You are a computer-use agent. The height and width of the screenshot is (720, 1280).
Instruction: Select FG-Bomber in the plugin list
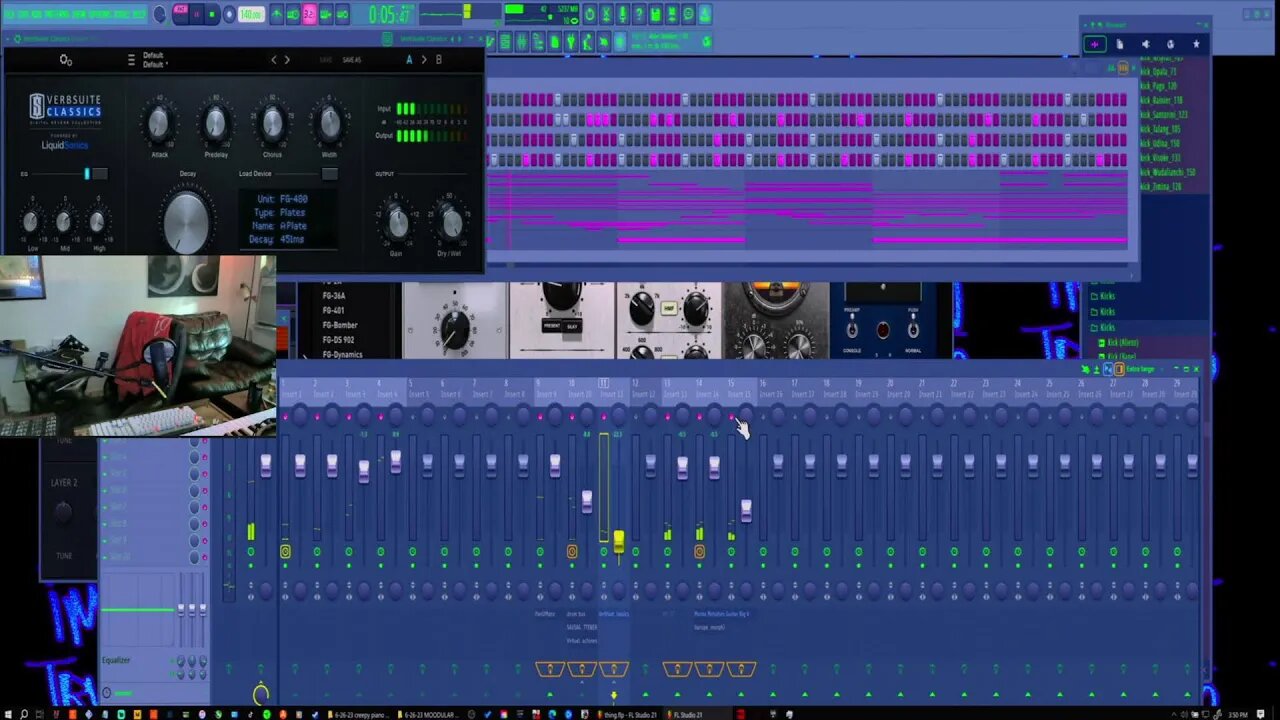(x=339, y=325)
